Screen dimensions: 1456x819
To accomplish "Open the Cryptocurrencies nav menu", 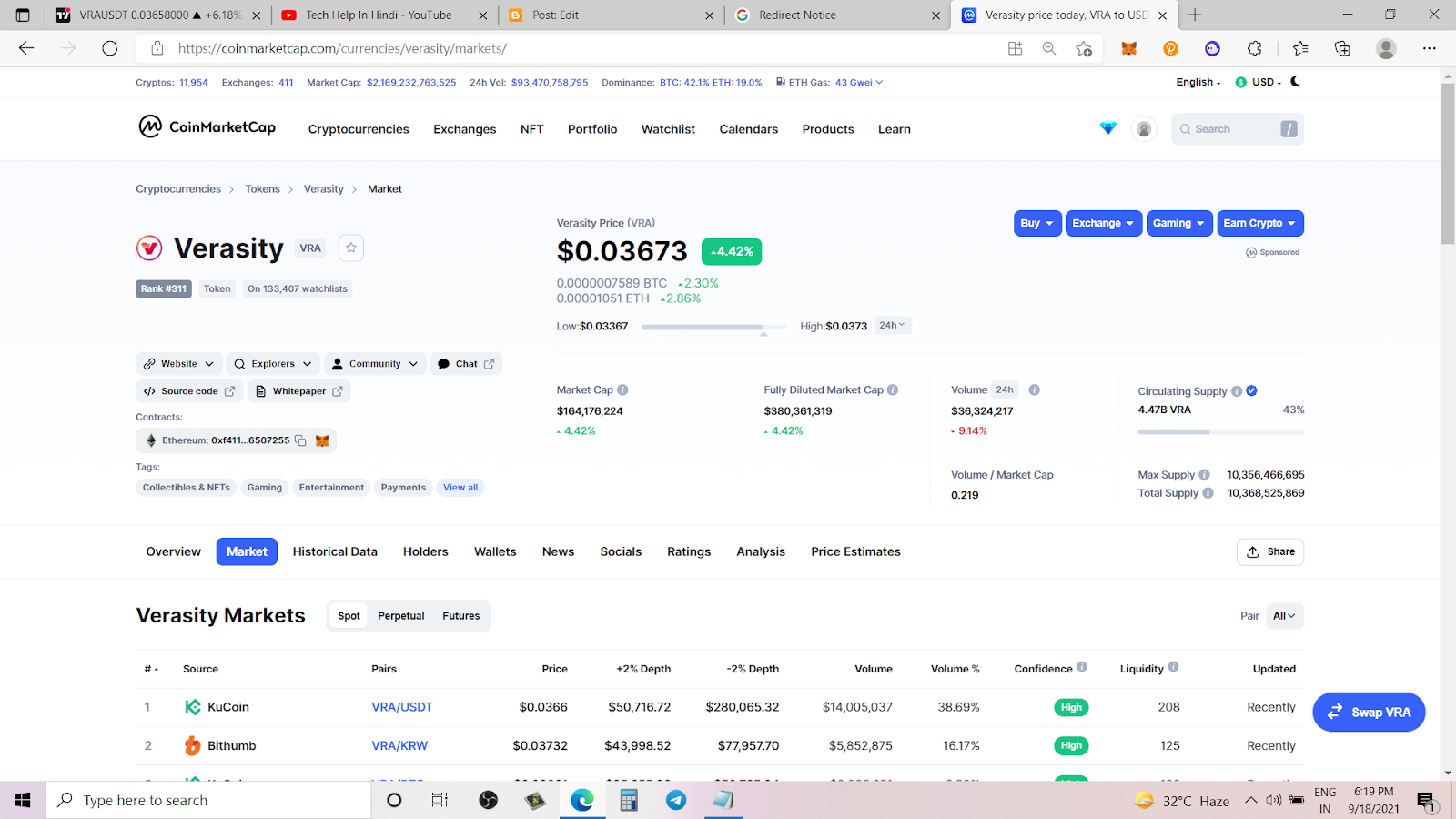I will pyautogui.click(x=359, y=129).
